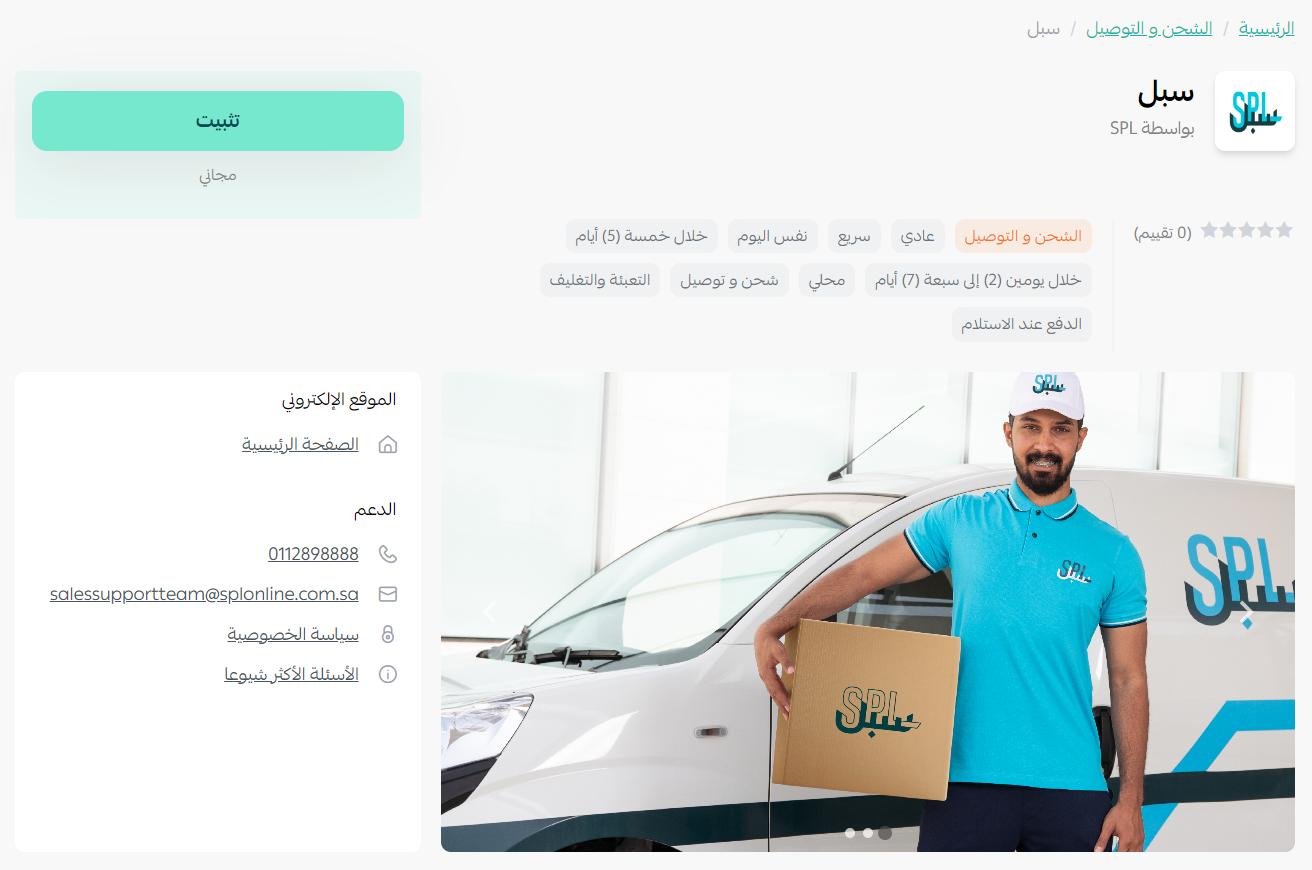Click the تثبيت install button
1312x870 pixels.
point(218,121)
